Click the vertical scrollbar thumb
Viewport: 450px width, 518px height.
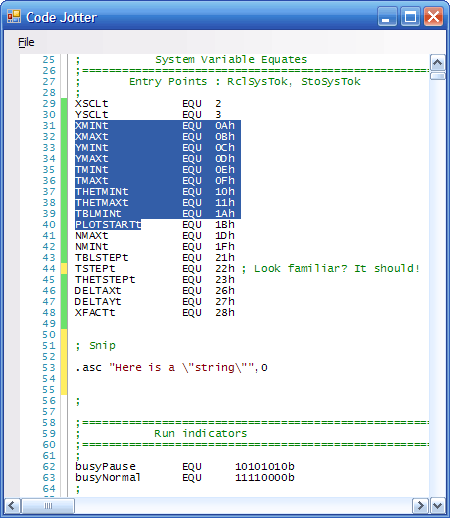[x=437, y=76]
